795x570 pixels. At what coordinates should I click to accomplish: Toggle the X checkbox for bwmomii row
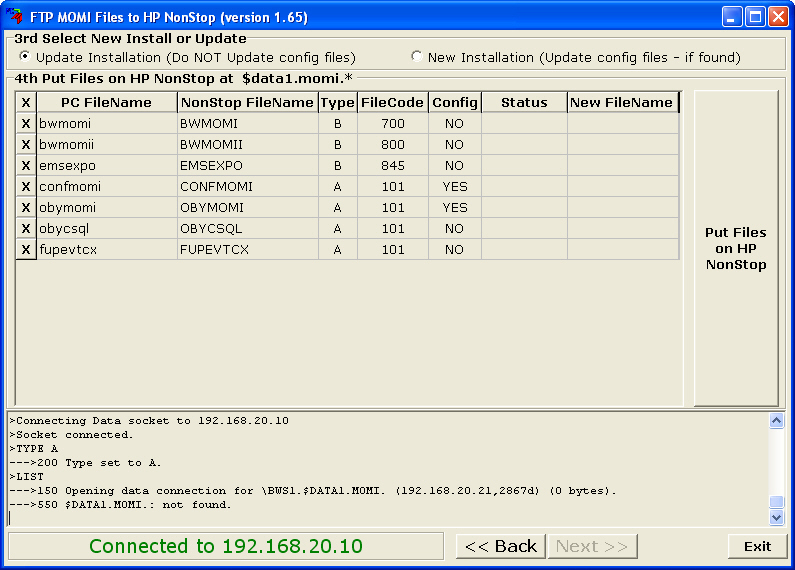[26, 145]
